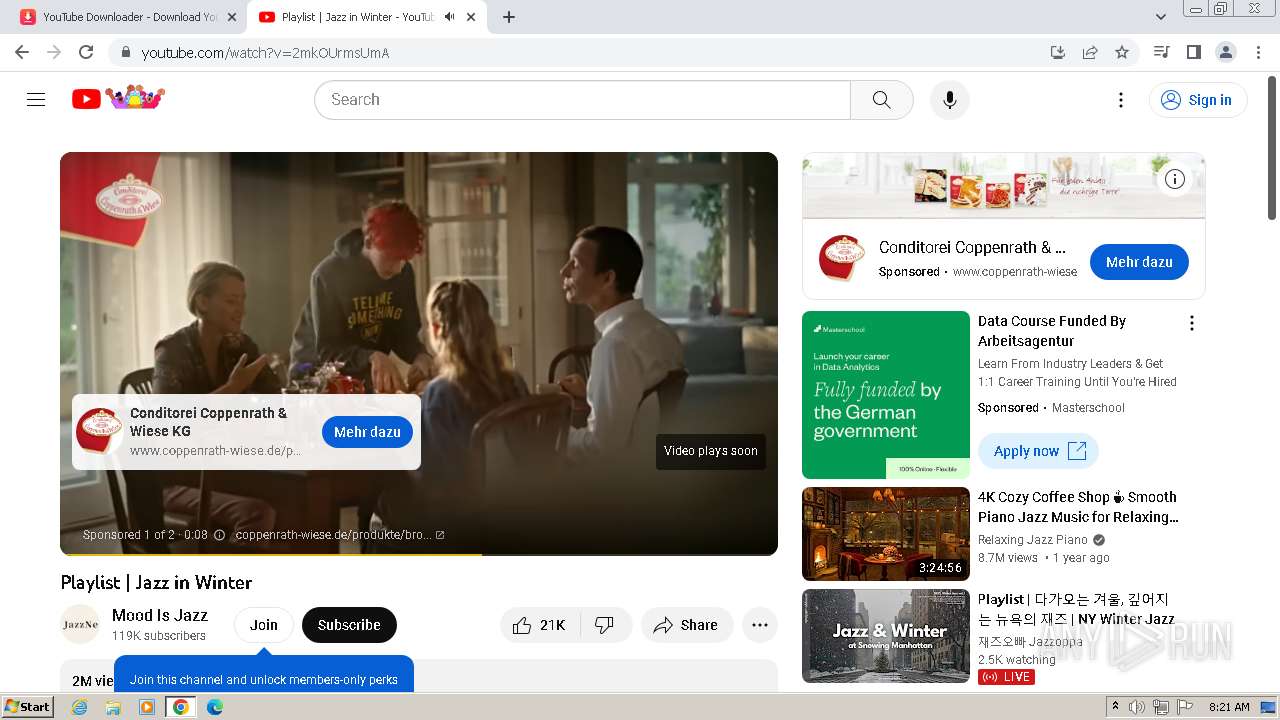Click the search magnifier button
The image size is (1280, 720).
(881, 99)
